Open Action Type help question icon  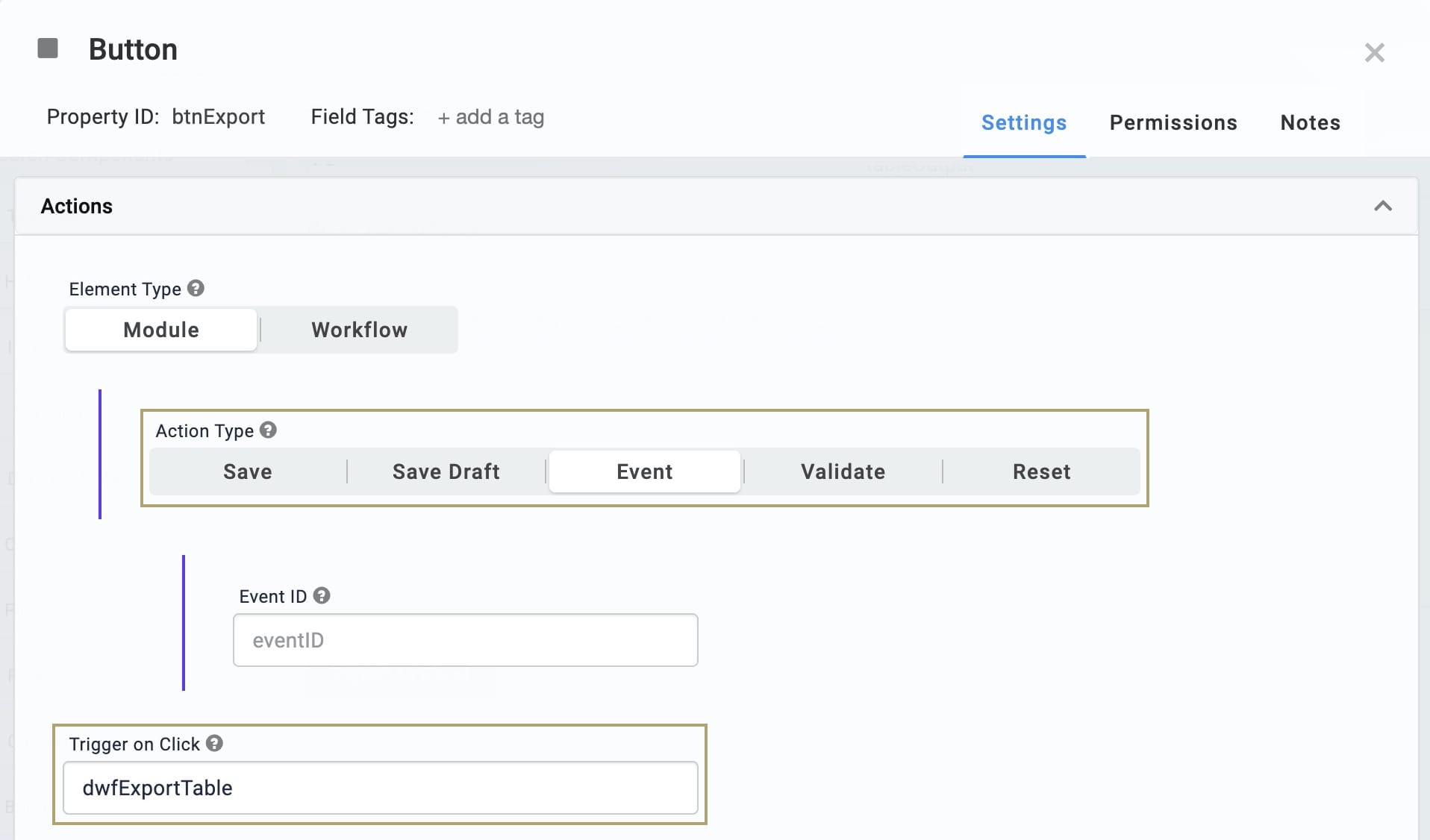coord(269,430)
